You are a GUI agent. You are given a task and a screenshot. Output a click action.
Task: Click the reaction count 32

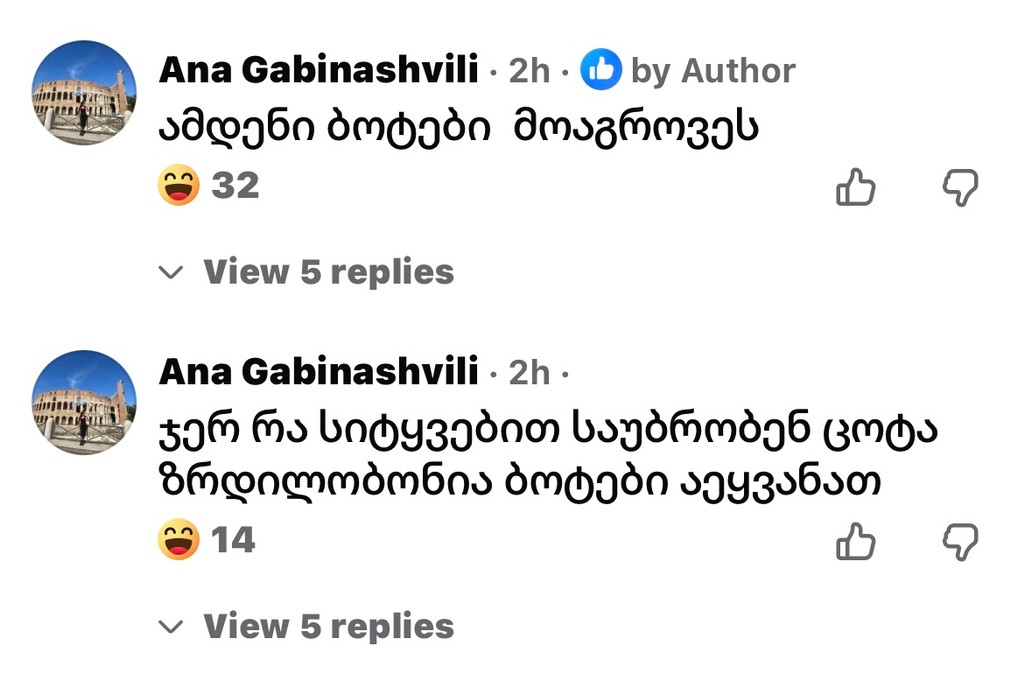click(x=235, y=186)
